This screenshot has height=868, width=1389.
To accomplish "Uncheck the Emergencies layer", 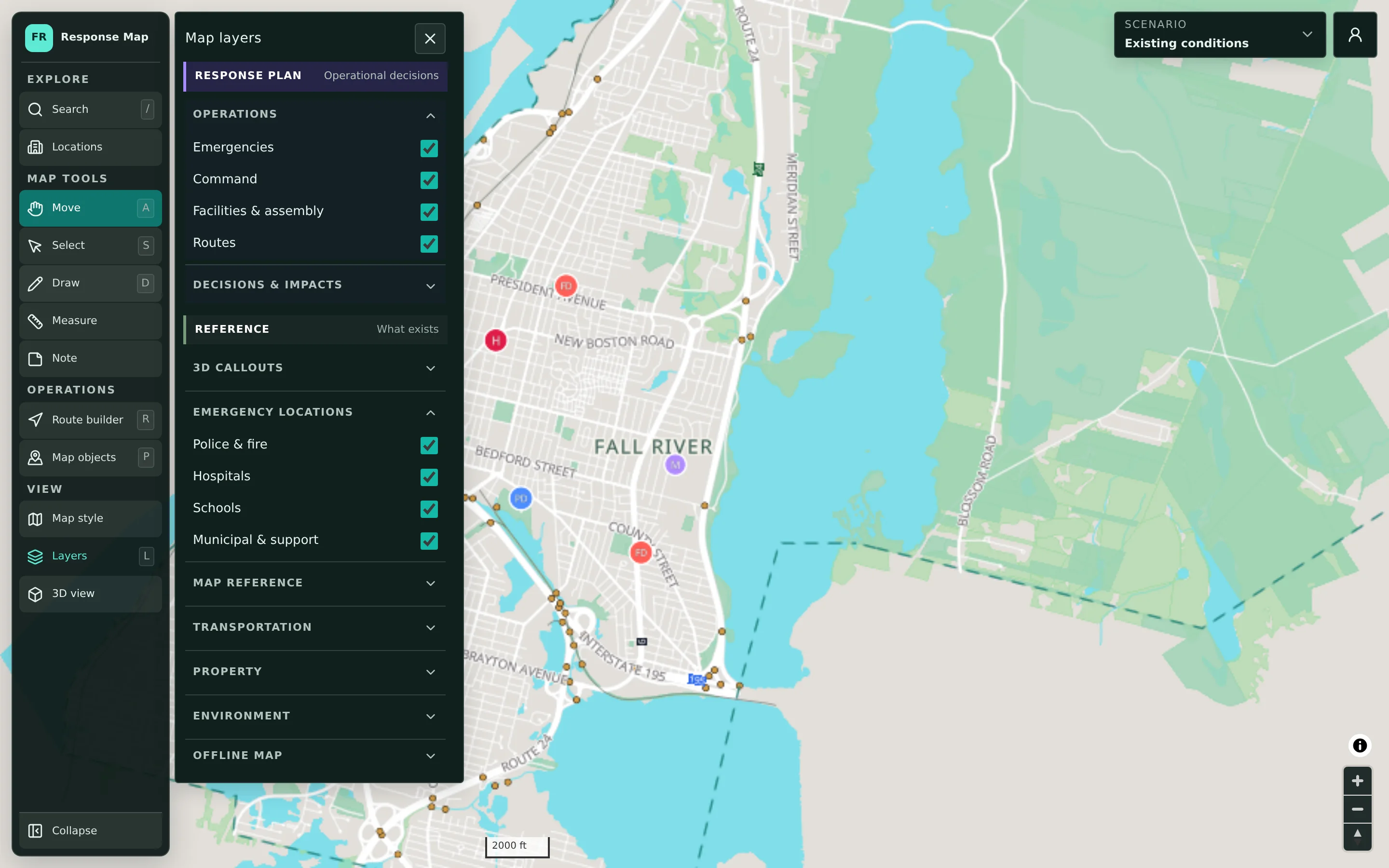I will [x=429, y=148].
